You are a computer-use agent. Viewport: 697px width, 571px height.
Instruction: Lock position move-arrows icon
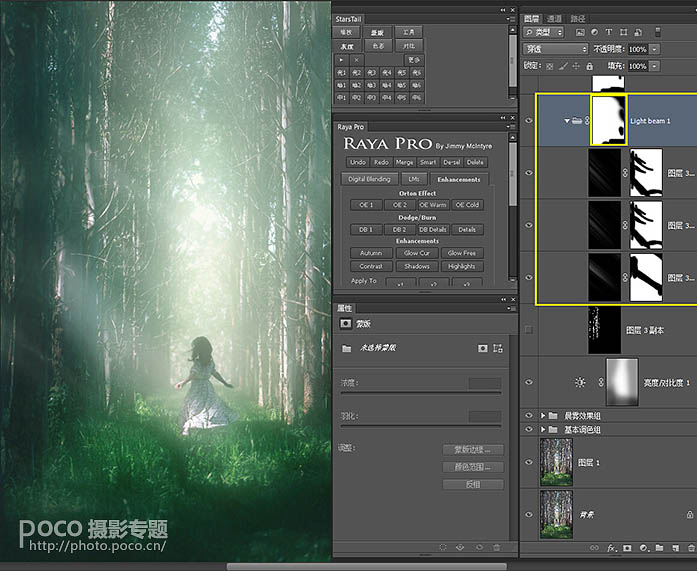(x=576, y=66)
